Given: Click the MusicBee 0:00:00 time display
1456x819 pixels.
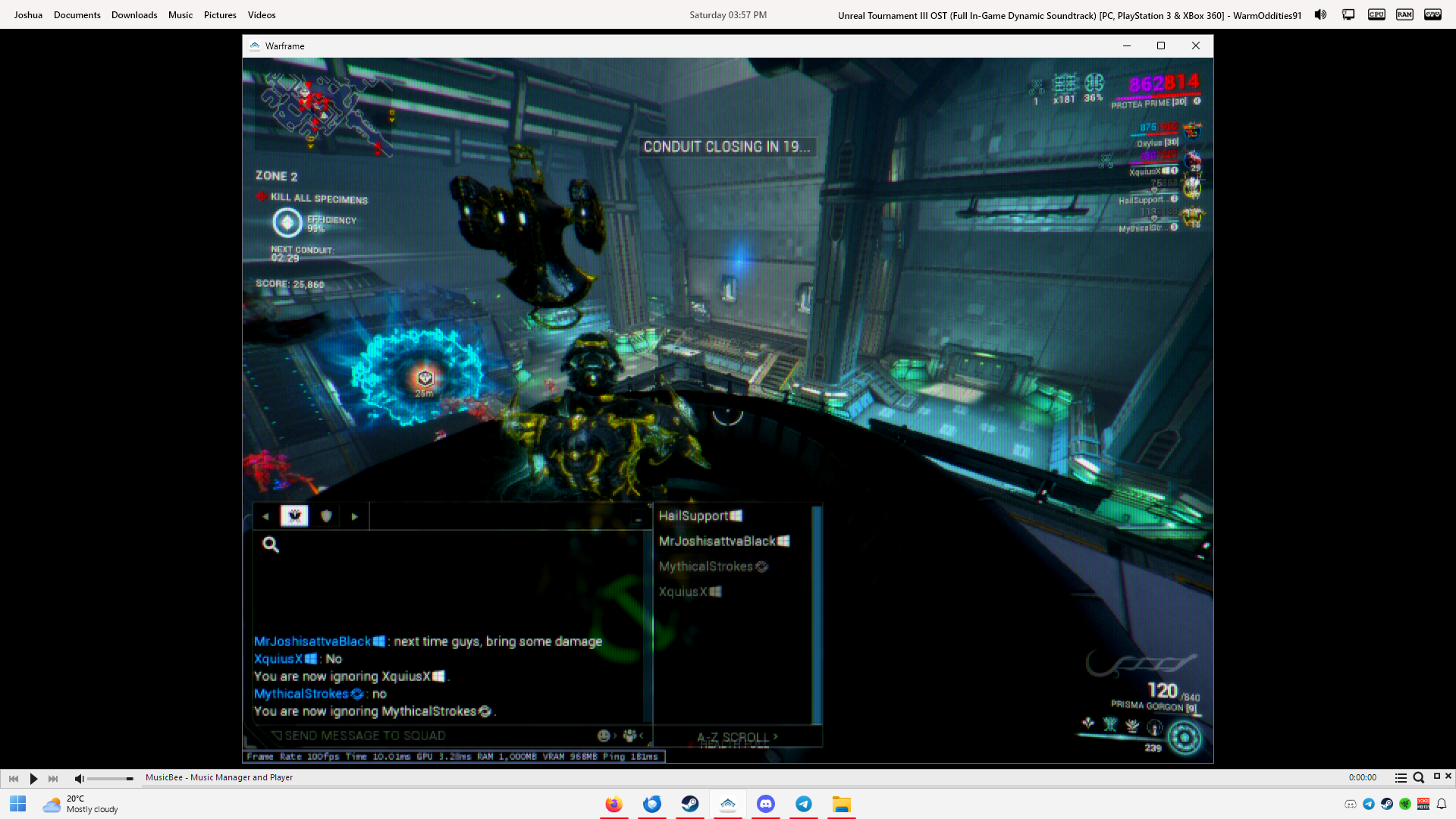Looking at the screenshot, I should click(x=1362, y=777).
